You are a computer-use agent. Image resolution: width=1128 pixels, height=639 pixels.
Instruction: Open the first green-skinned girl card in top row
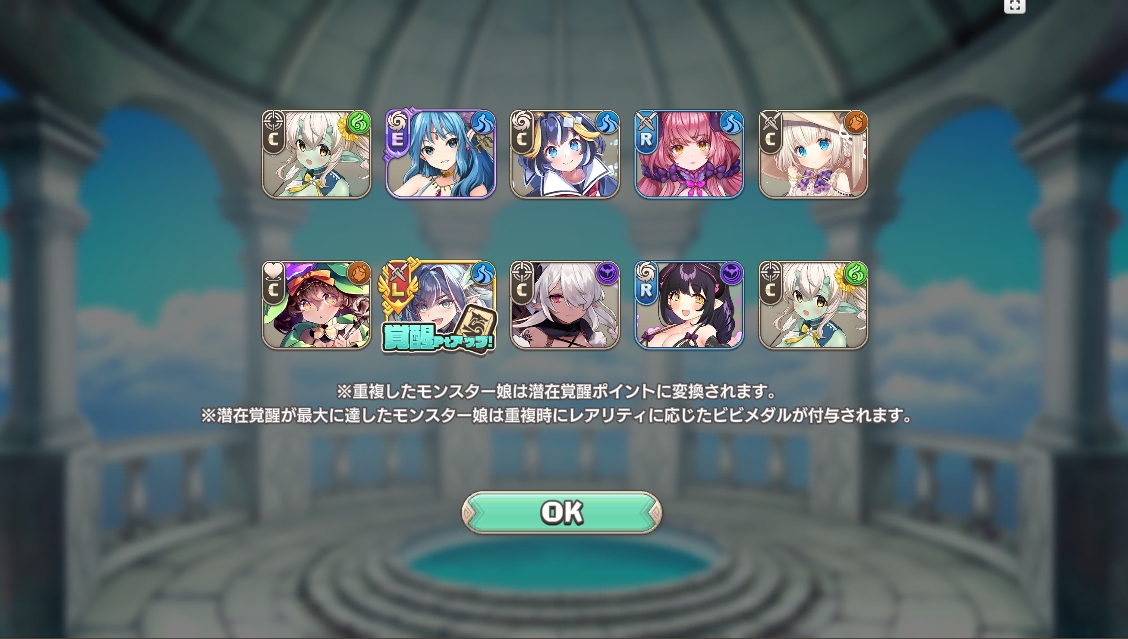316,154
